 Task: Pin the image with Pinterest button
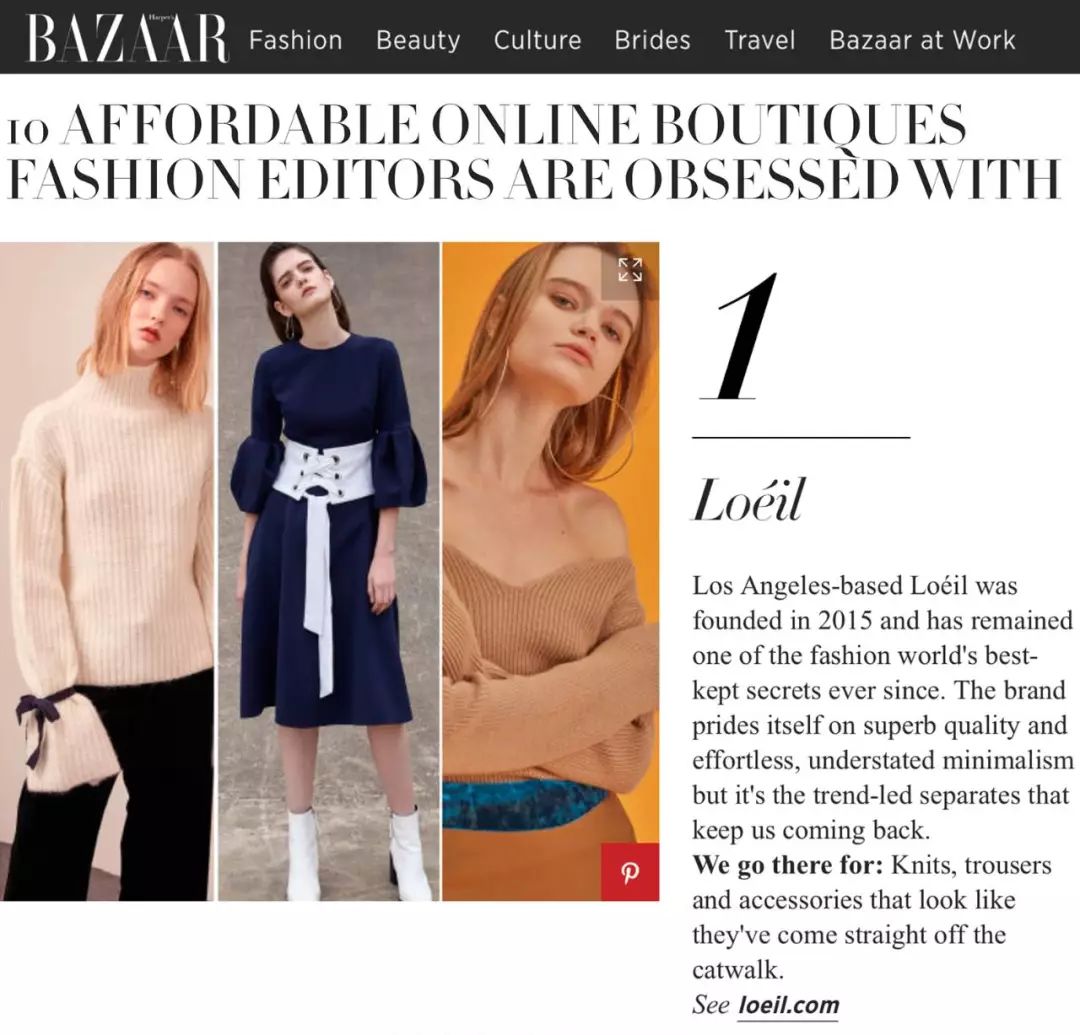point(630,872)
